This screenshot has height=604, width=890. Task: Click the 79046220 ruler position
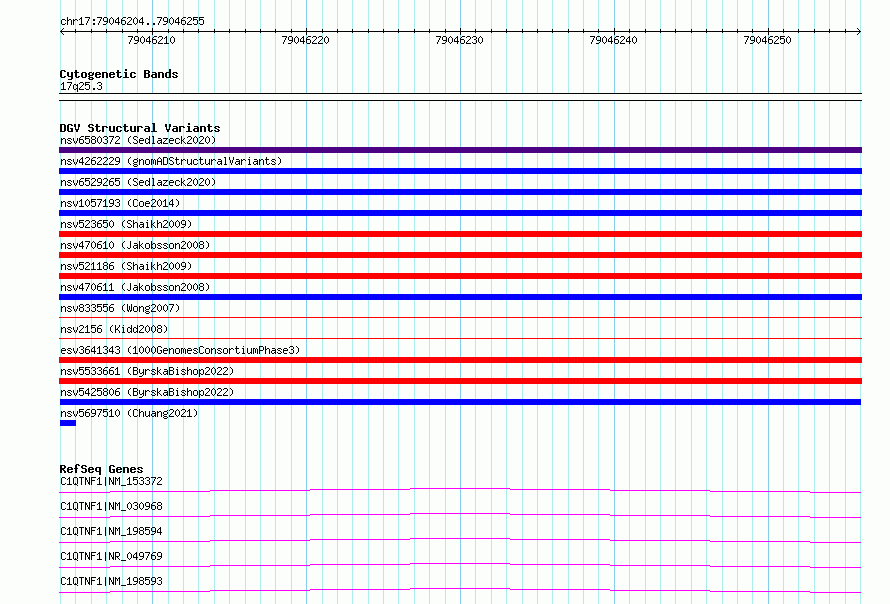(x=305, y=40)
